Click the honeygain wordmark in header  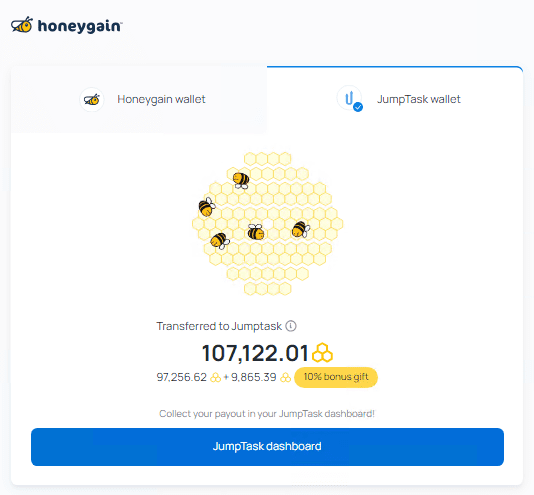coord(80,26)
